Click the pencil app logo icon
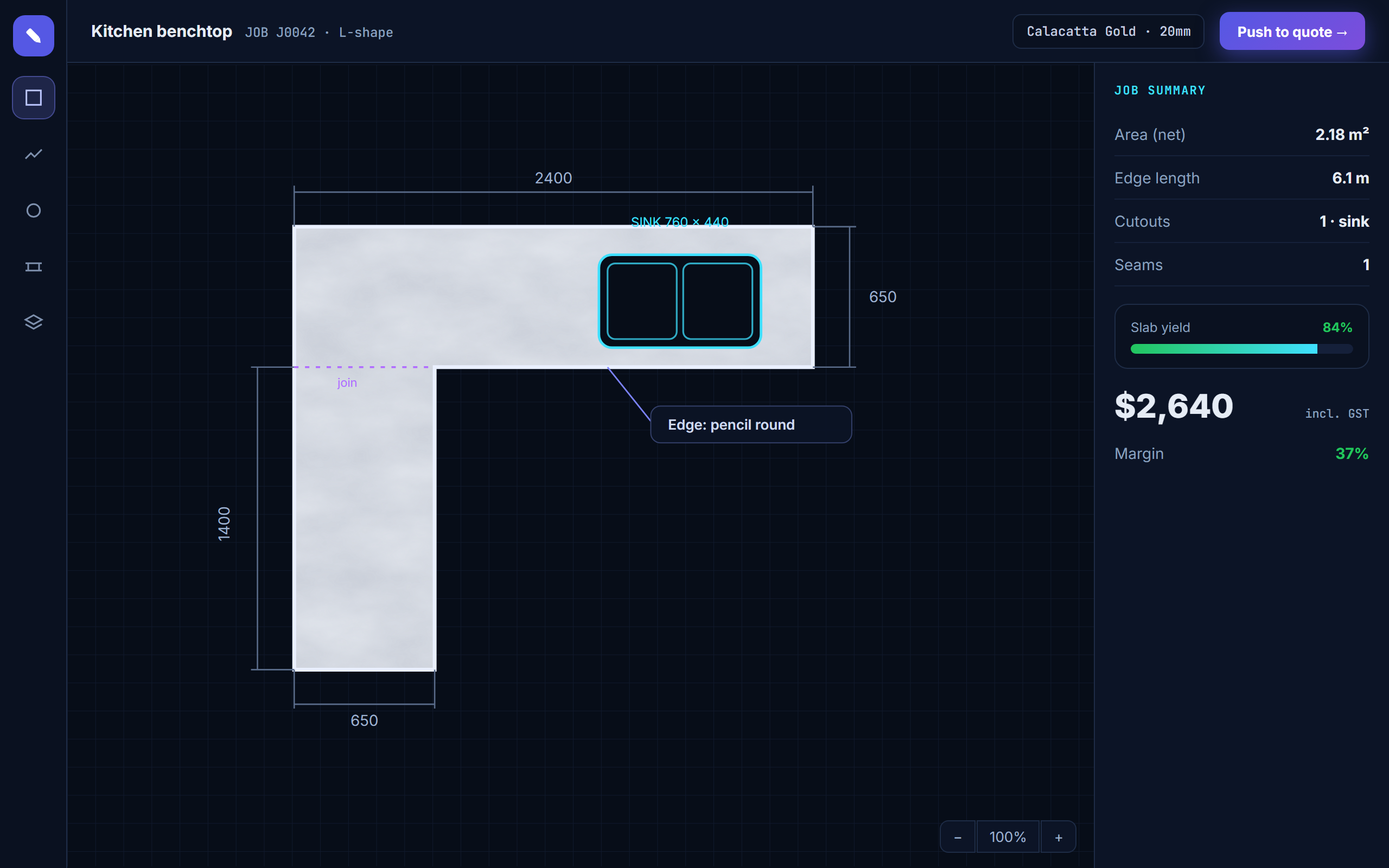Screen dimensions: 1389x868 tap(33, 36)
